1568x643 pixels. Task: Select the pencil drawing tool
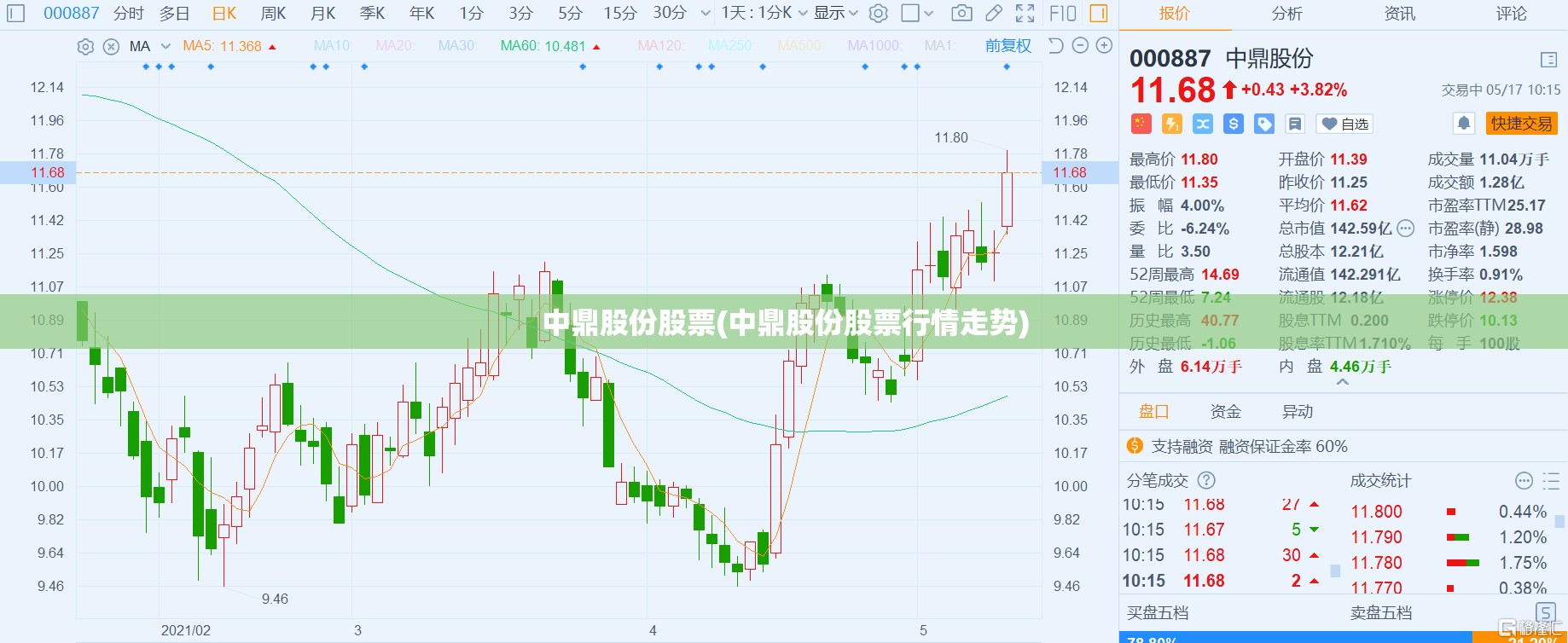[994, 14]
